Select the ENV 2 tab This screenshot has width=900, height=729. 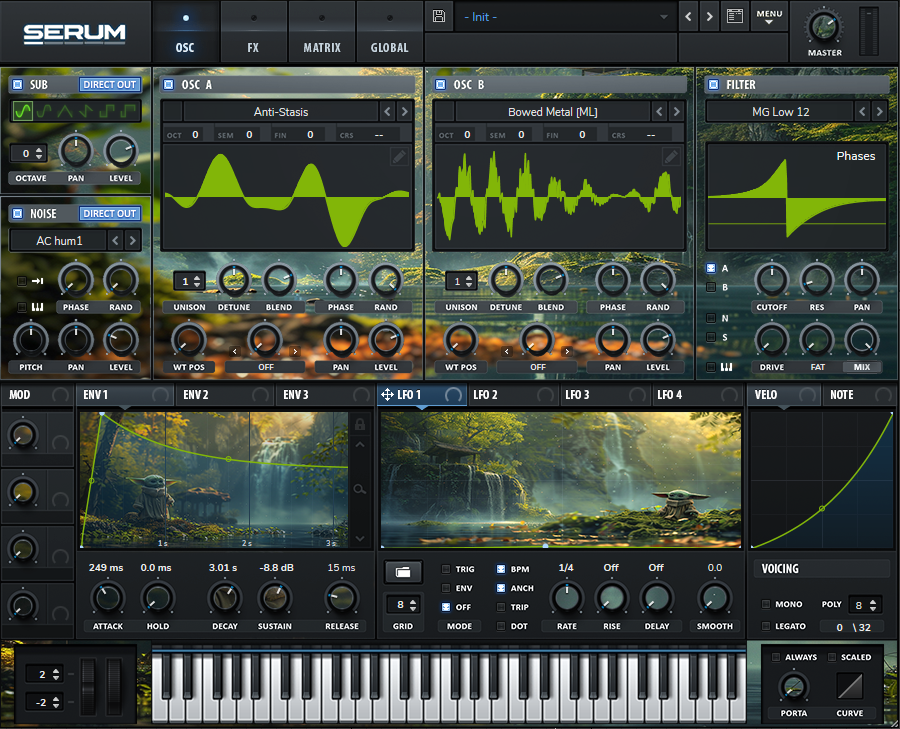(x=224, y=395)
